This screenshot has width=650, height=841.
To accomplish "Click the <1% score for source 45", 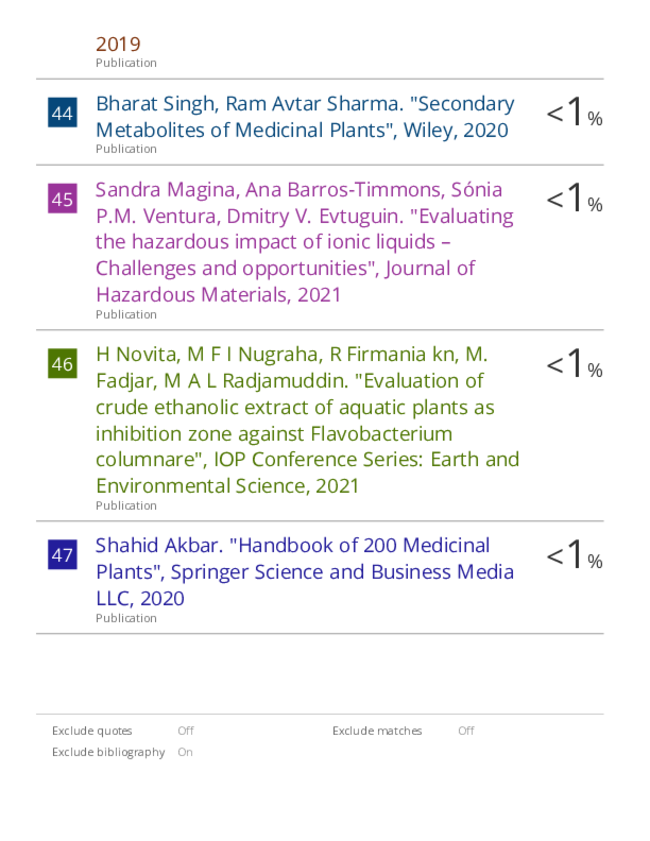I will click(x=574, y=198).
